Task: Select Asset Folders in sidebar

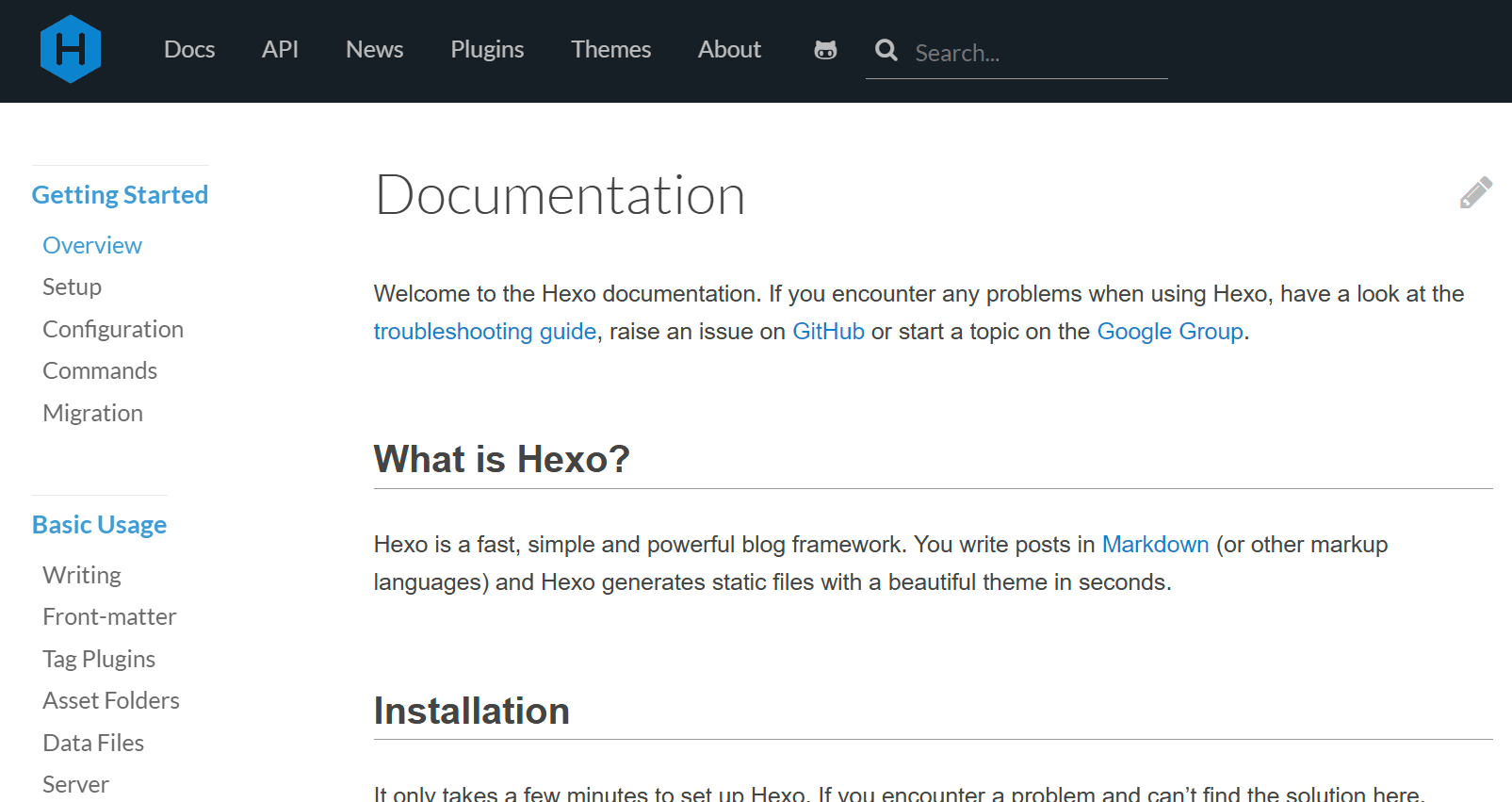Action: 111,700
